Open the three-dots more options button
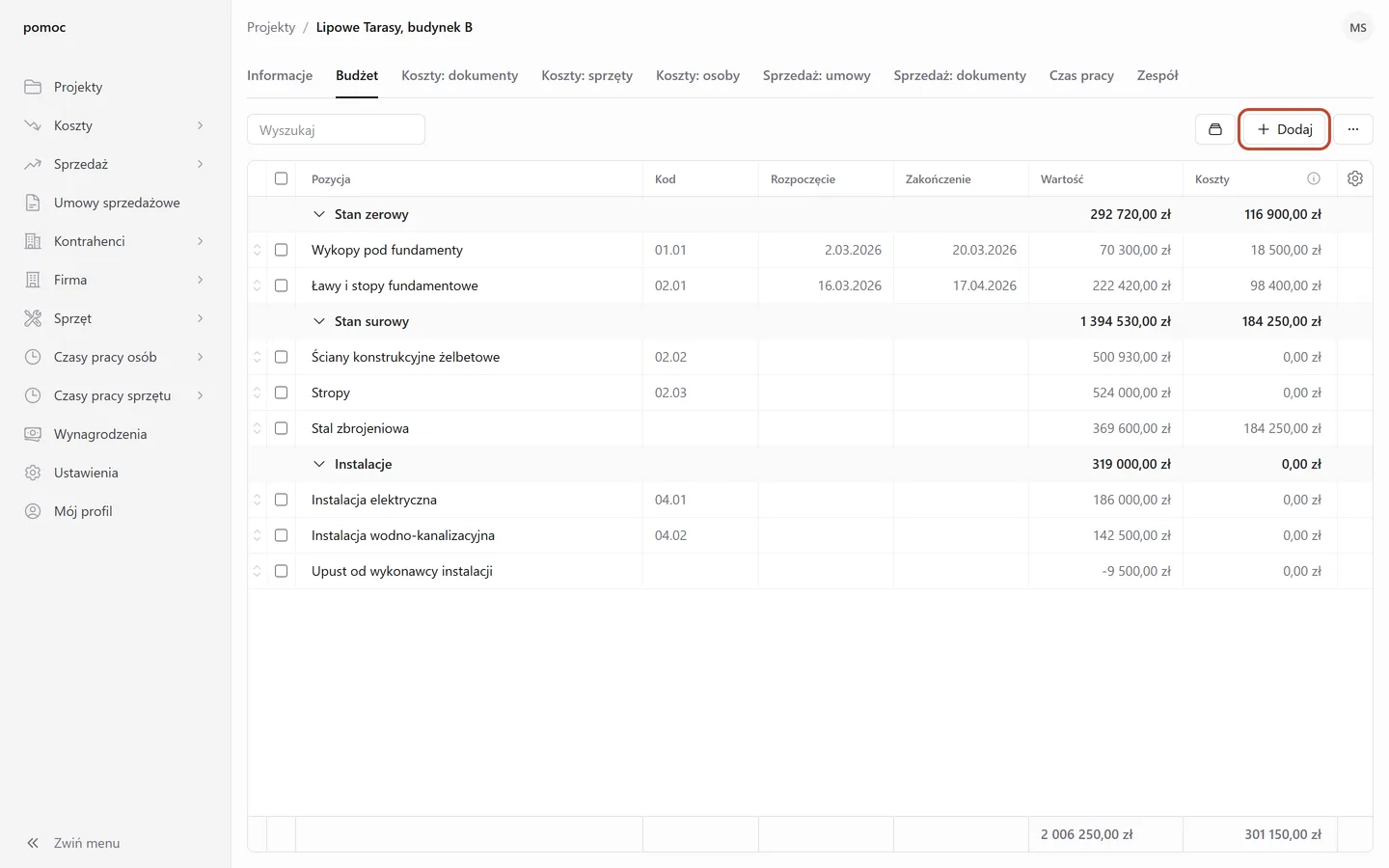The image size is (1389, 868). pyautogui.click(x=1353, y=129)
